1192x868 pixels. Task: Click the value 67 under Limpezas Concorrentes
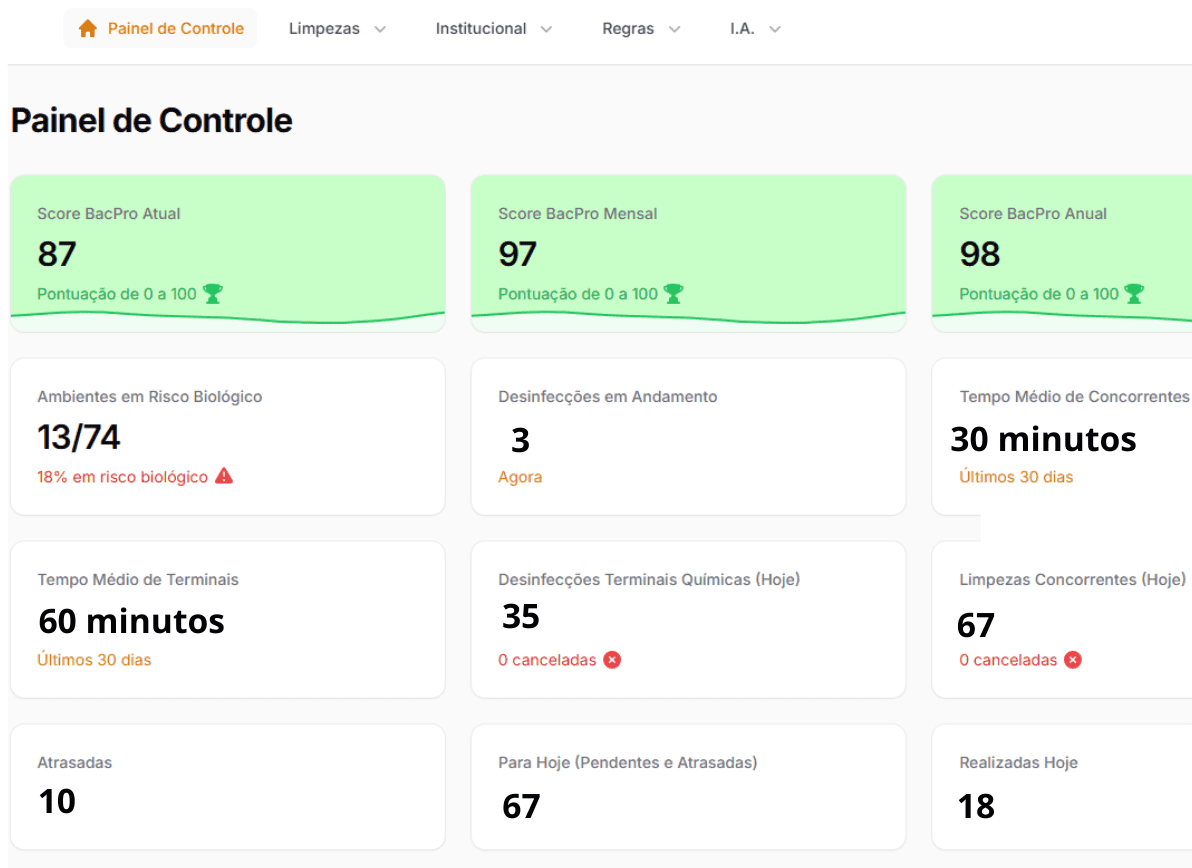coord(975,626)
